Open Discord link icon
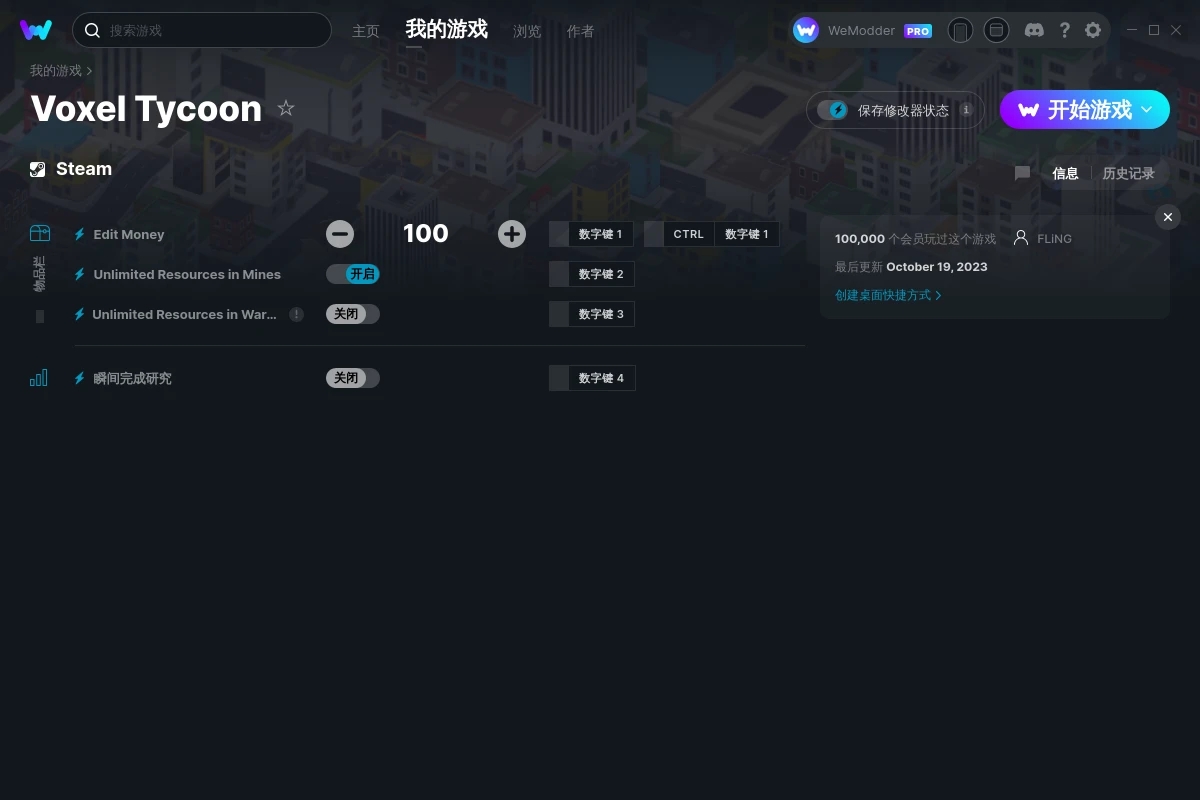Screen dimensions: 1200x800 click(x=1035, y=30)
